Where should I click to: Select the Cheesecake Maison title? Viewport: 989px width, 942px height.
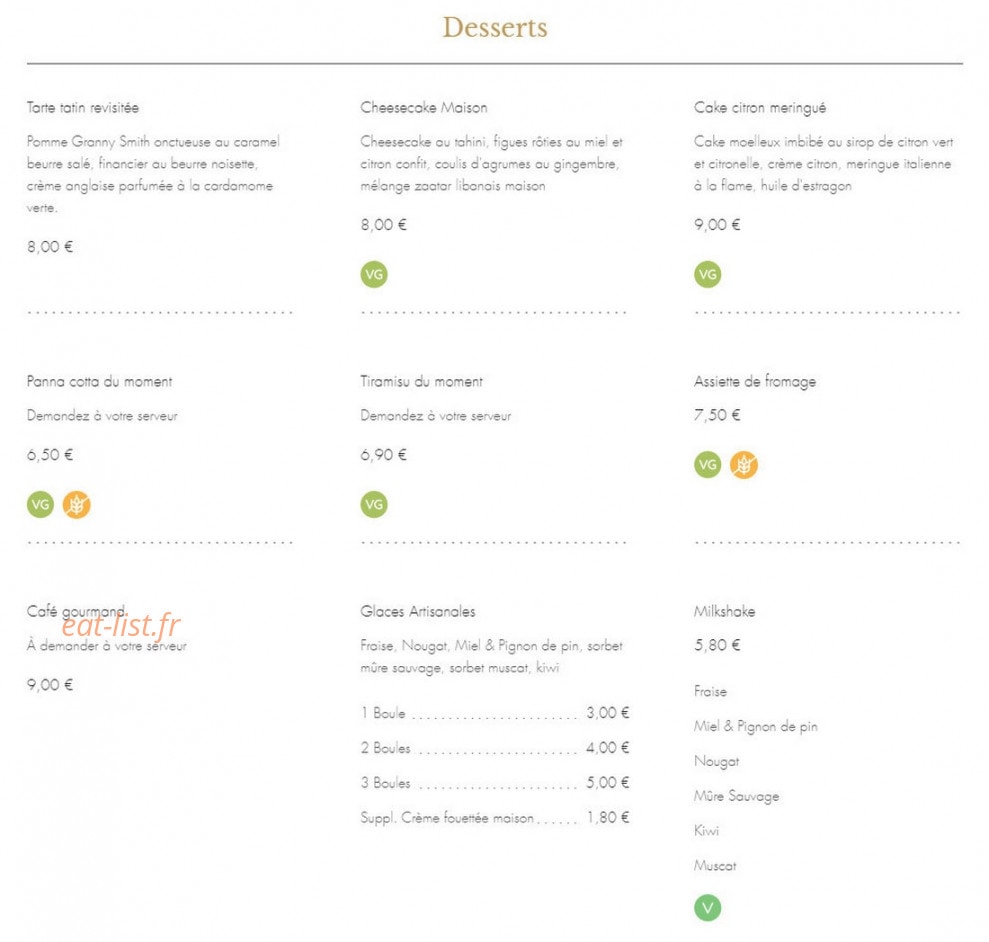click(424, 108)
